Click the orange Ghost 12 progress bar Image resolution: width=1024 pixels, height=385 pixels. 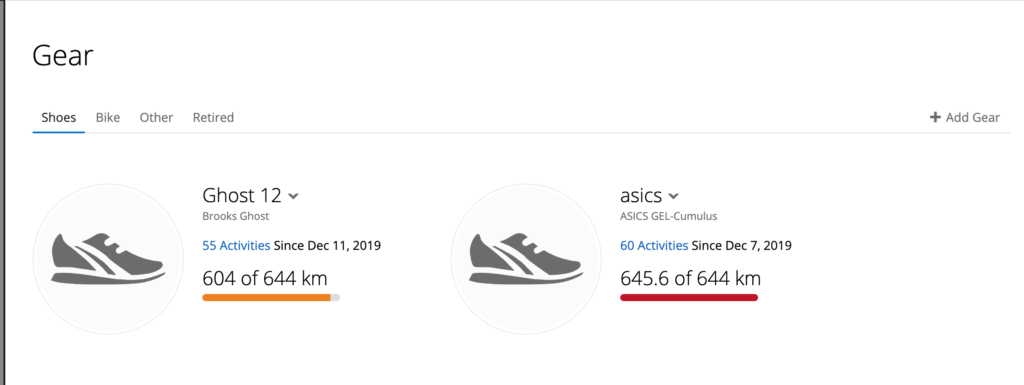click(x=271, y=298)
